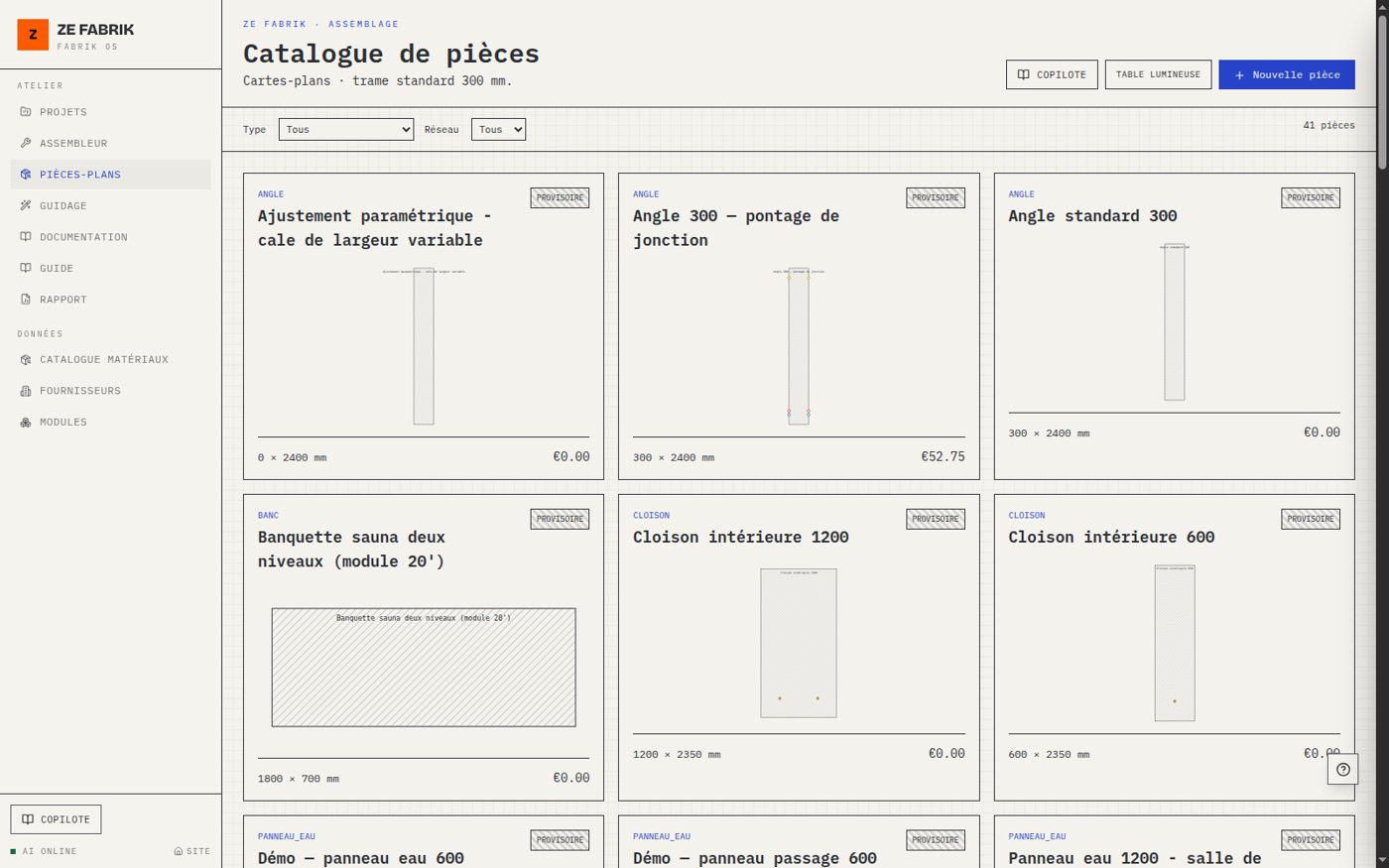Click the Site link in the sidebar footer
This screenshot has width=1389, height=868.
coord(192,851)
